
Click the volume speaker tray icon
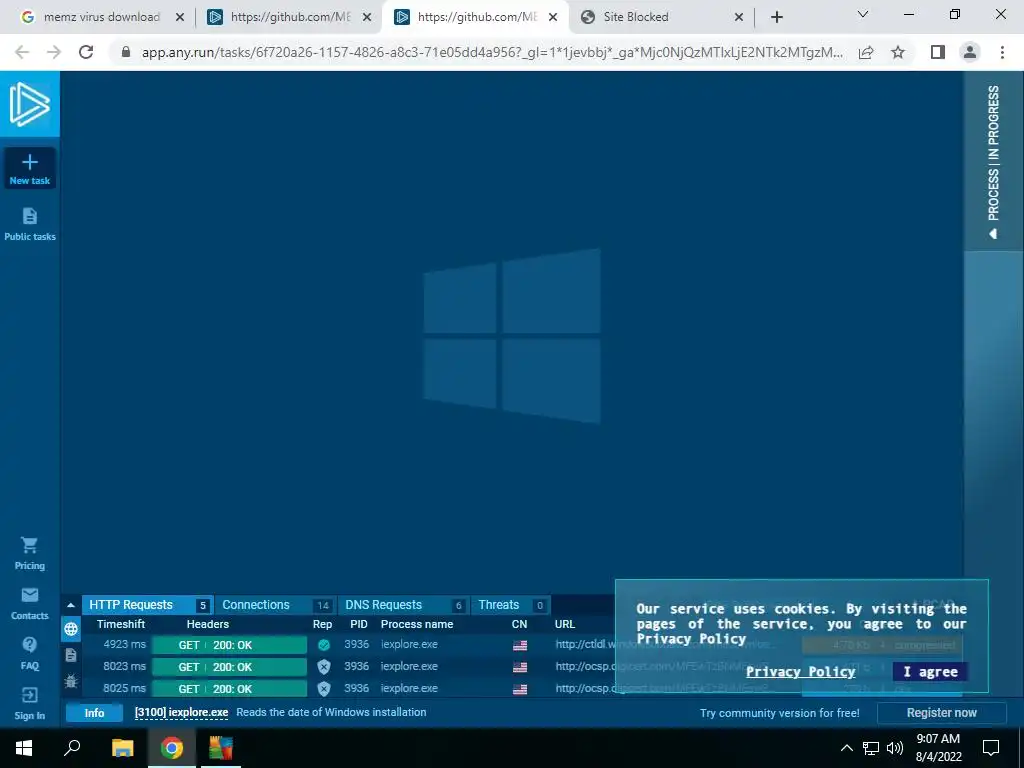click(x=895, y=748)
